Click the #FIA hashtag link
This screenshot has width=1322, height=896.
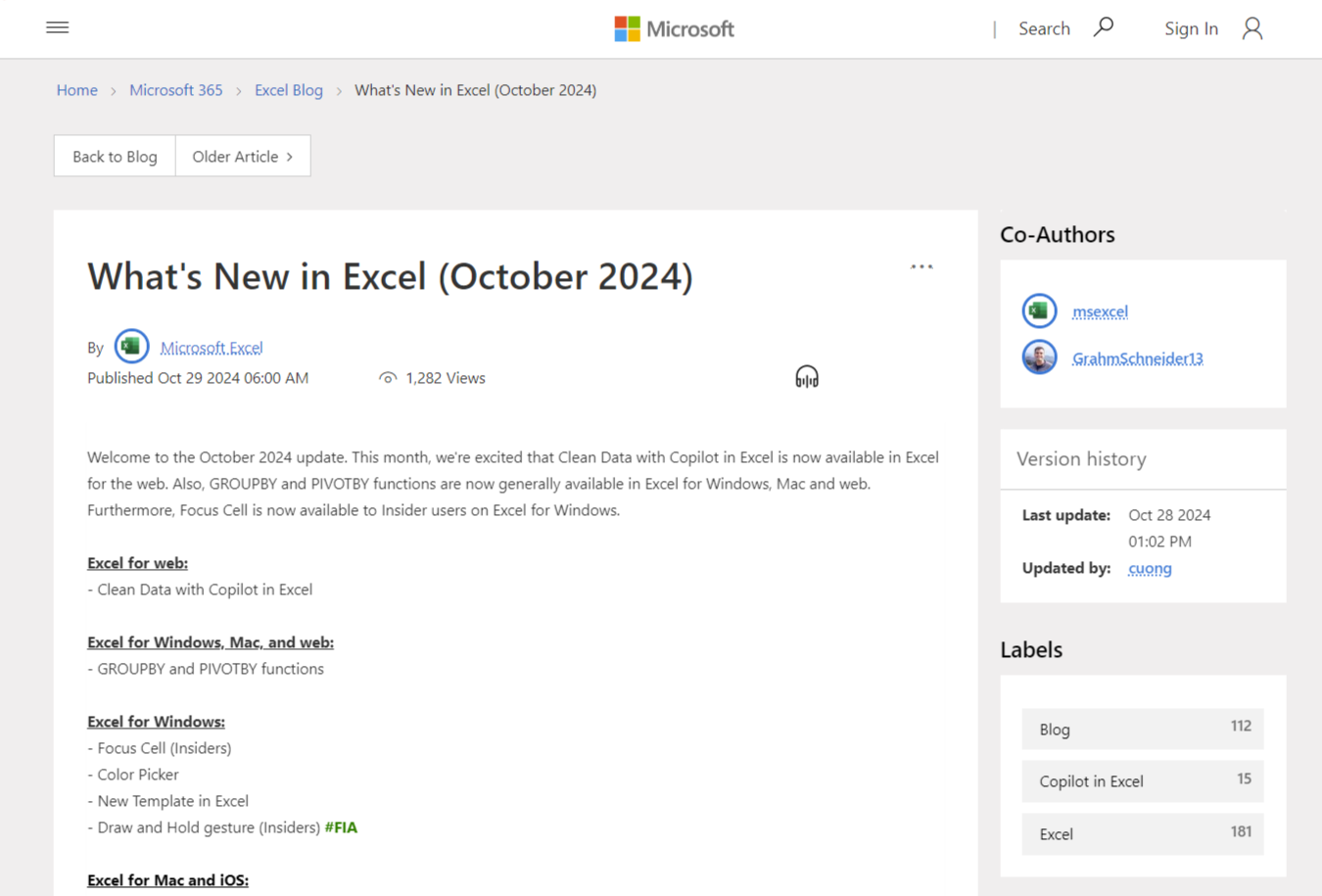point(342,826)
